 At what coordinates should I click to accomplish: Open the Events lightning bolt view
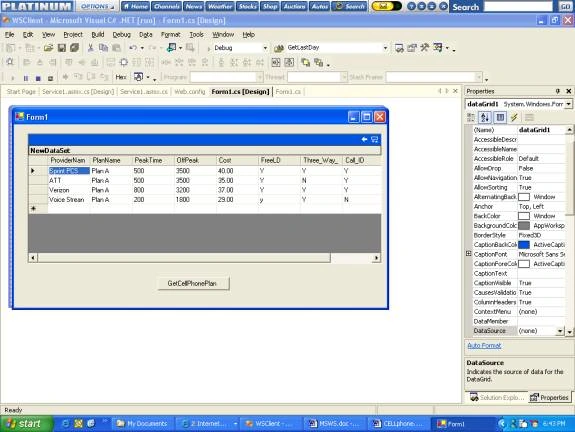514,117
